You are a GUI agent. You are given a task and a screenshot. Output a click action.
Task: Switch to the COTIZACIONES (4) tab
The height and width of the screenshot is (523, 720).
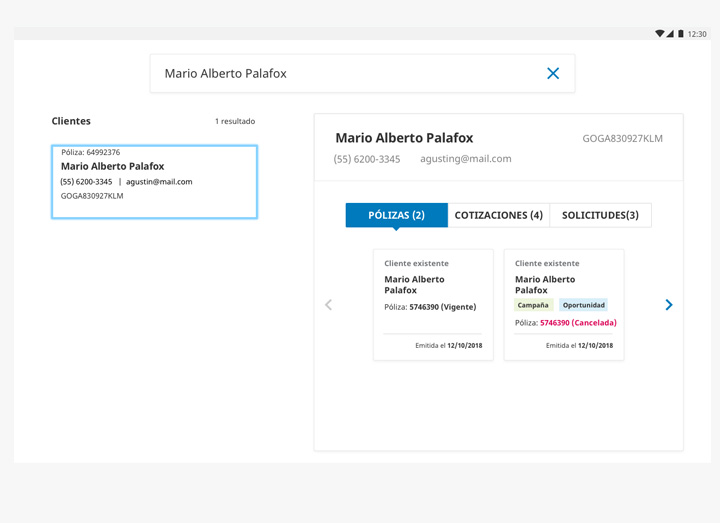[498, 215]
